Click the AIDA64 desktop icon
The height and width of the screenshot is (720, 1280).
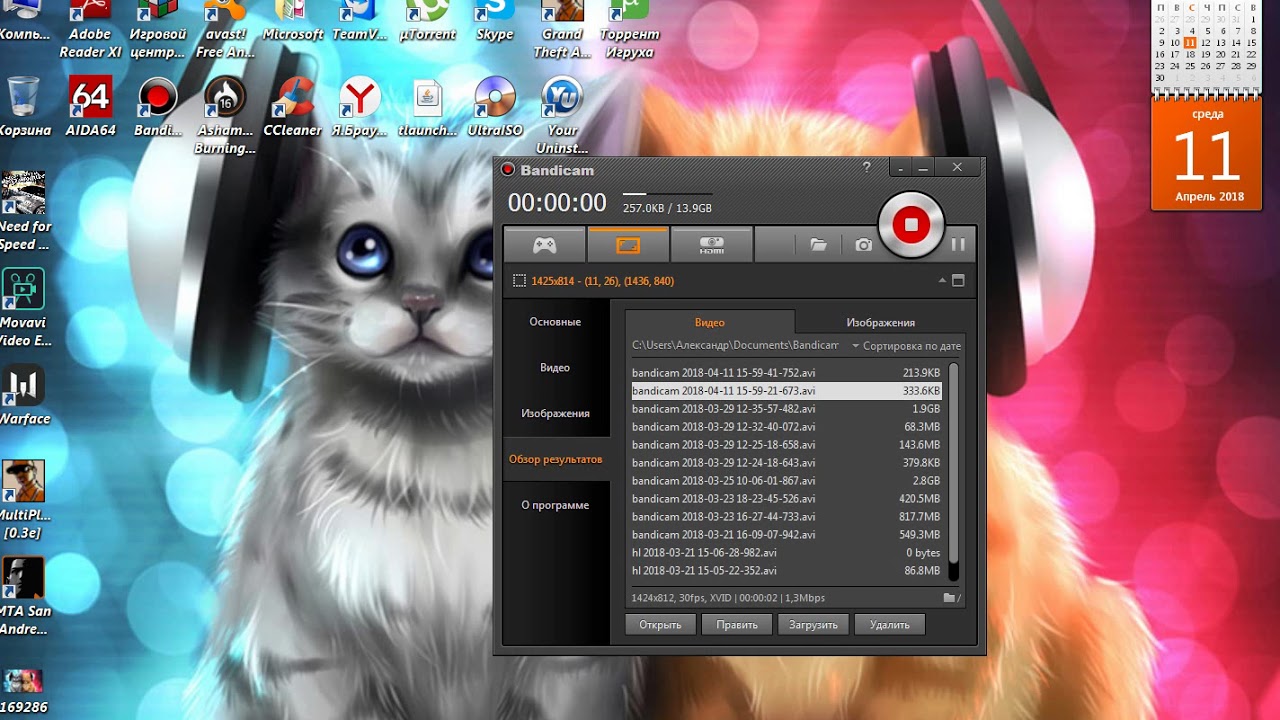click(90, 107)
